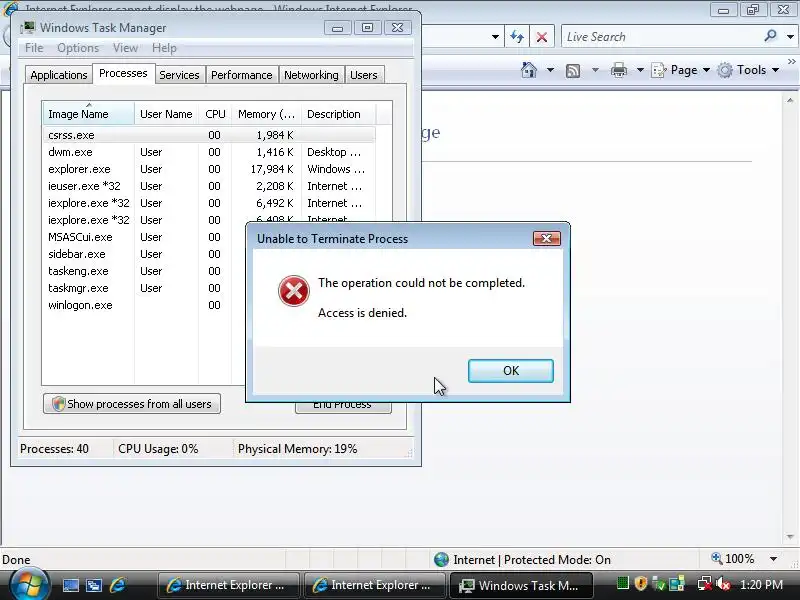Switch to first Internet Explorer taskbar button
The height and width of the screenshot is (600, 800).
pyautogui.click(x=228, y=585)
